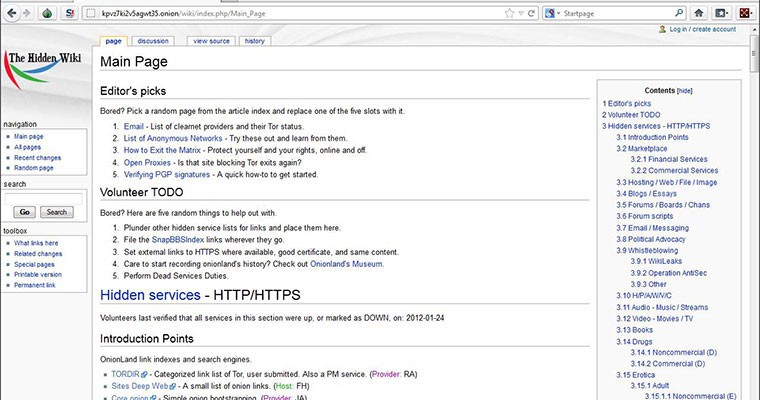Open Main page in the navigation sidebar
This screenshot has height=400, width=760.
pyautogui.click(x=29, y=137)
